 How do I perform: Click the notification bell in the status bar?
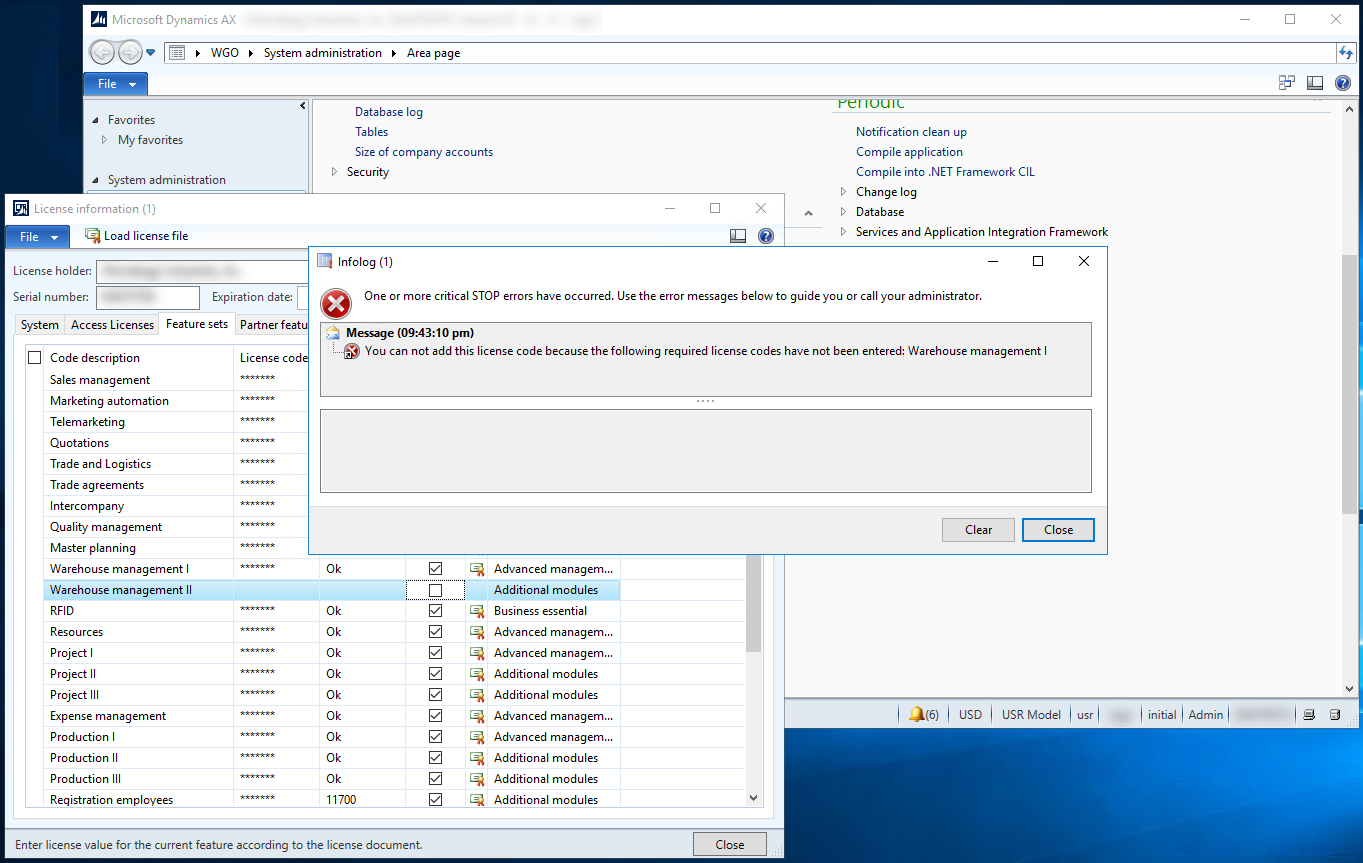point(916,715)
